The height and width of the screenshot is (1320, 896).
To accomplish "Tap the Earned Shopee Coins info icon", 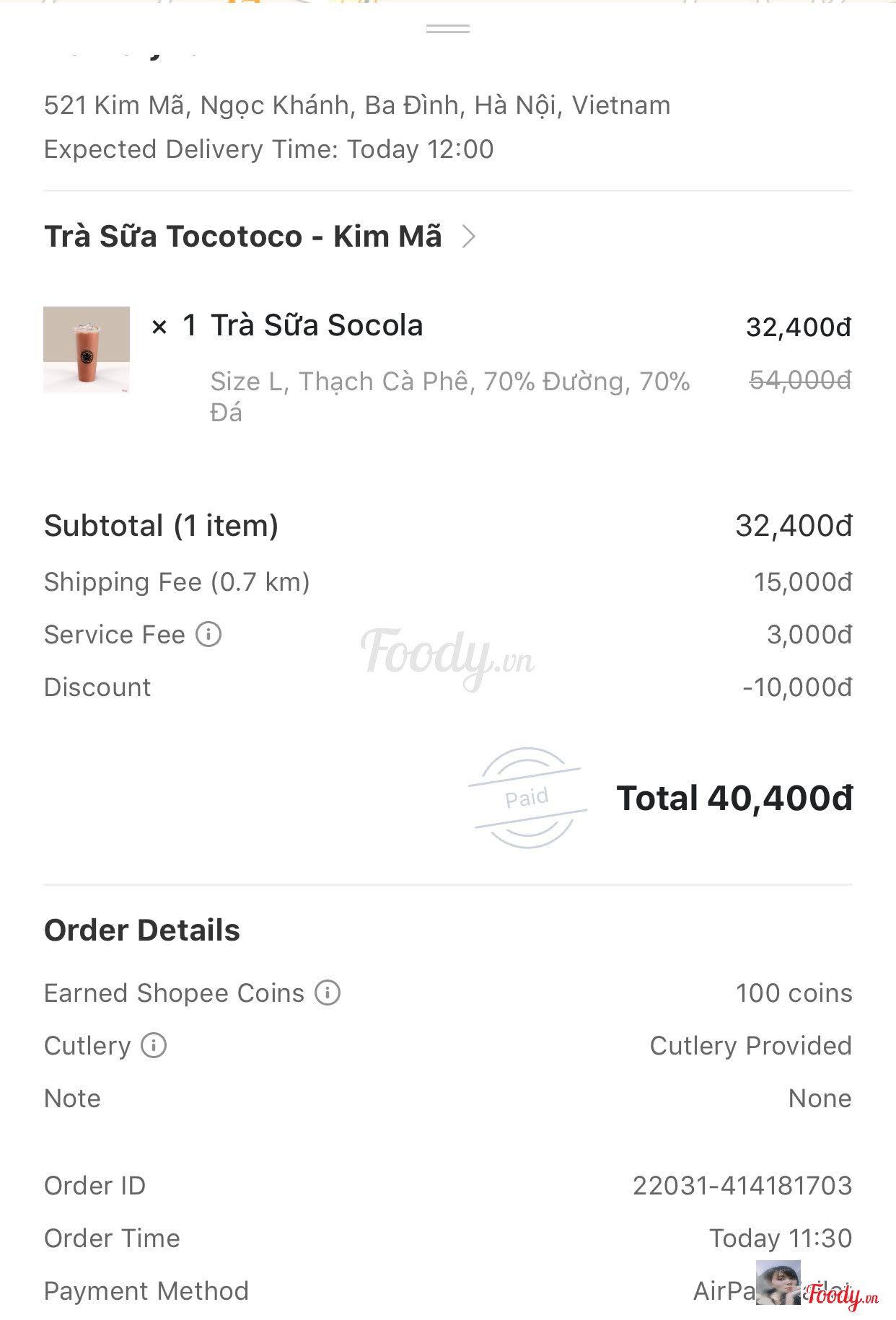I will pyautogui.click(x=328, y=993).
